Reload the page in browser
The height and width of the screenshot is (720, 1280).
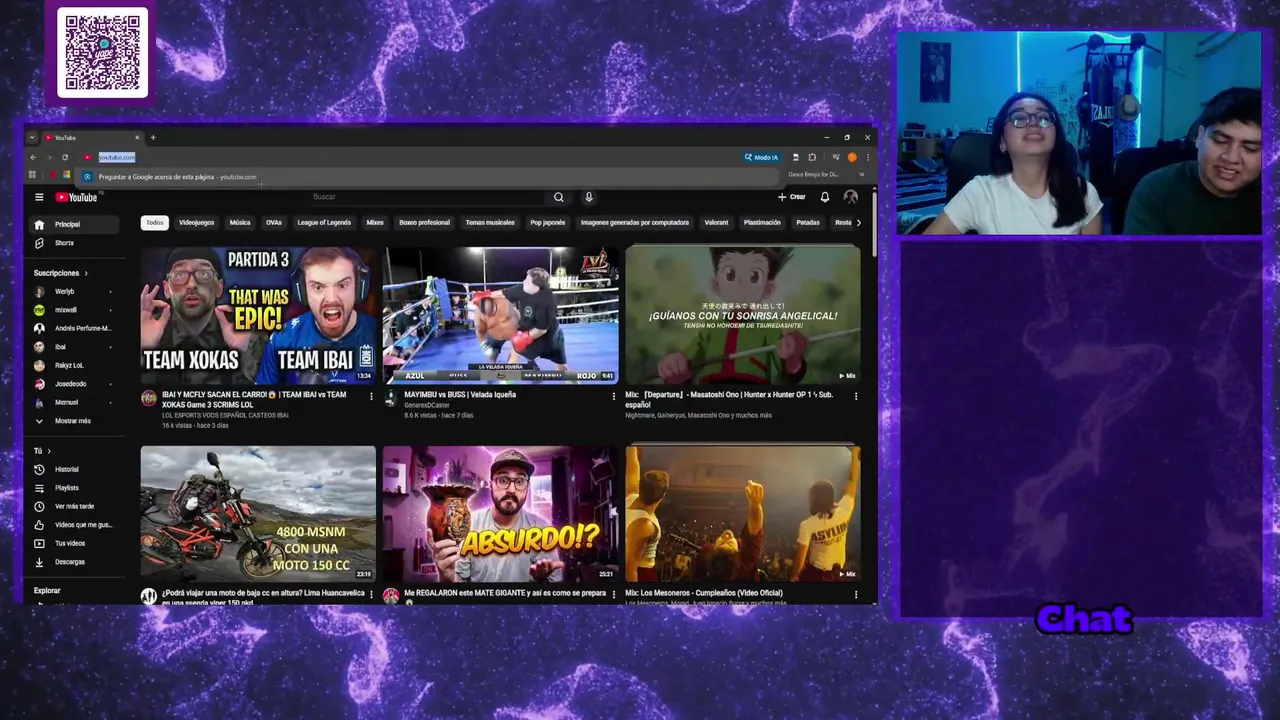pos(65,157)
